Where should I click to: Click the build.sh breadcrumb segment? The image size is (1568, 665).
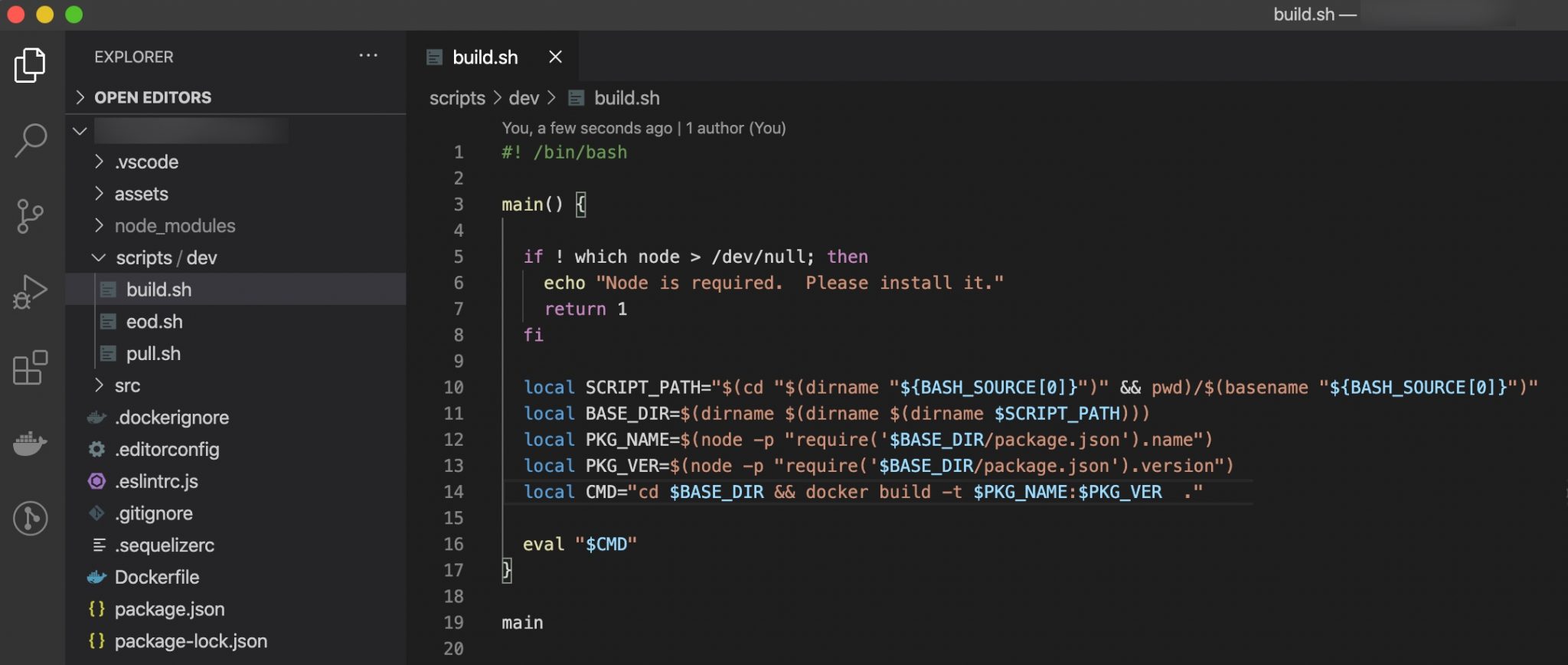(x=615, y=98)
